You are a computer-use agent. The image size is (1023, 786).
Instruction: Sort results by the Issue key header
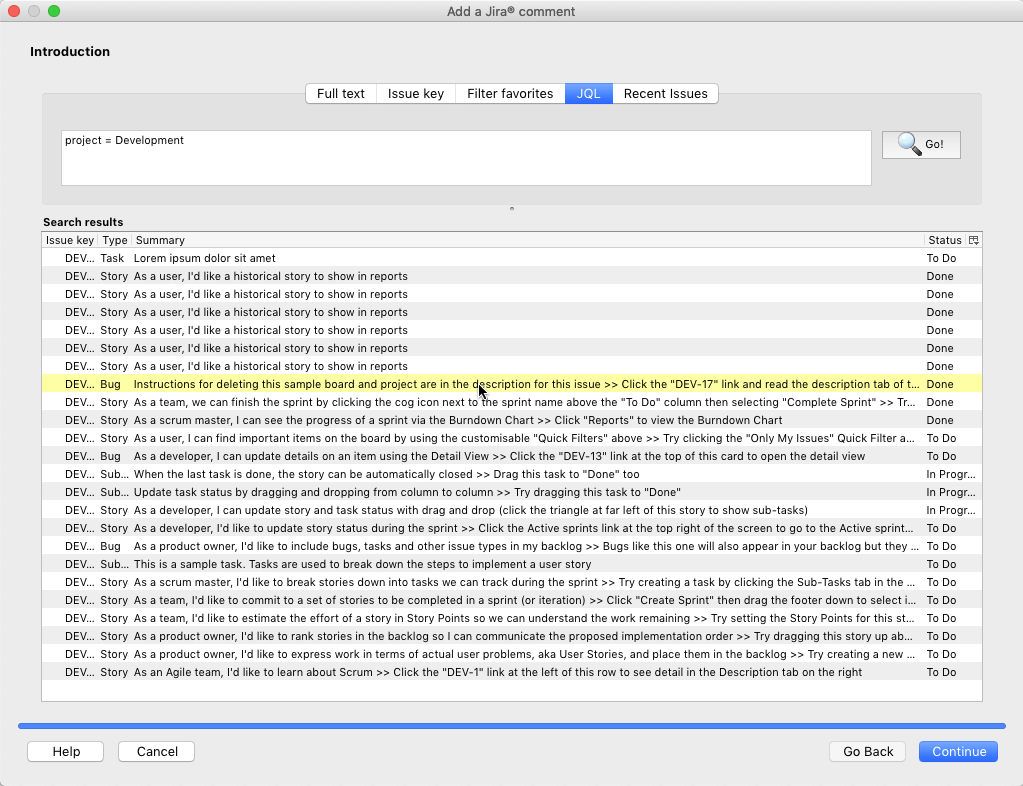(70, 240)
